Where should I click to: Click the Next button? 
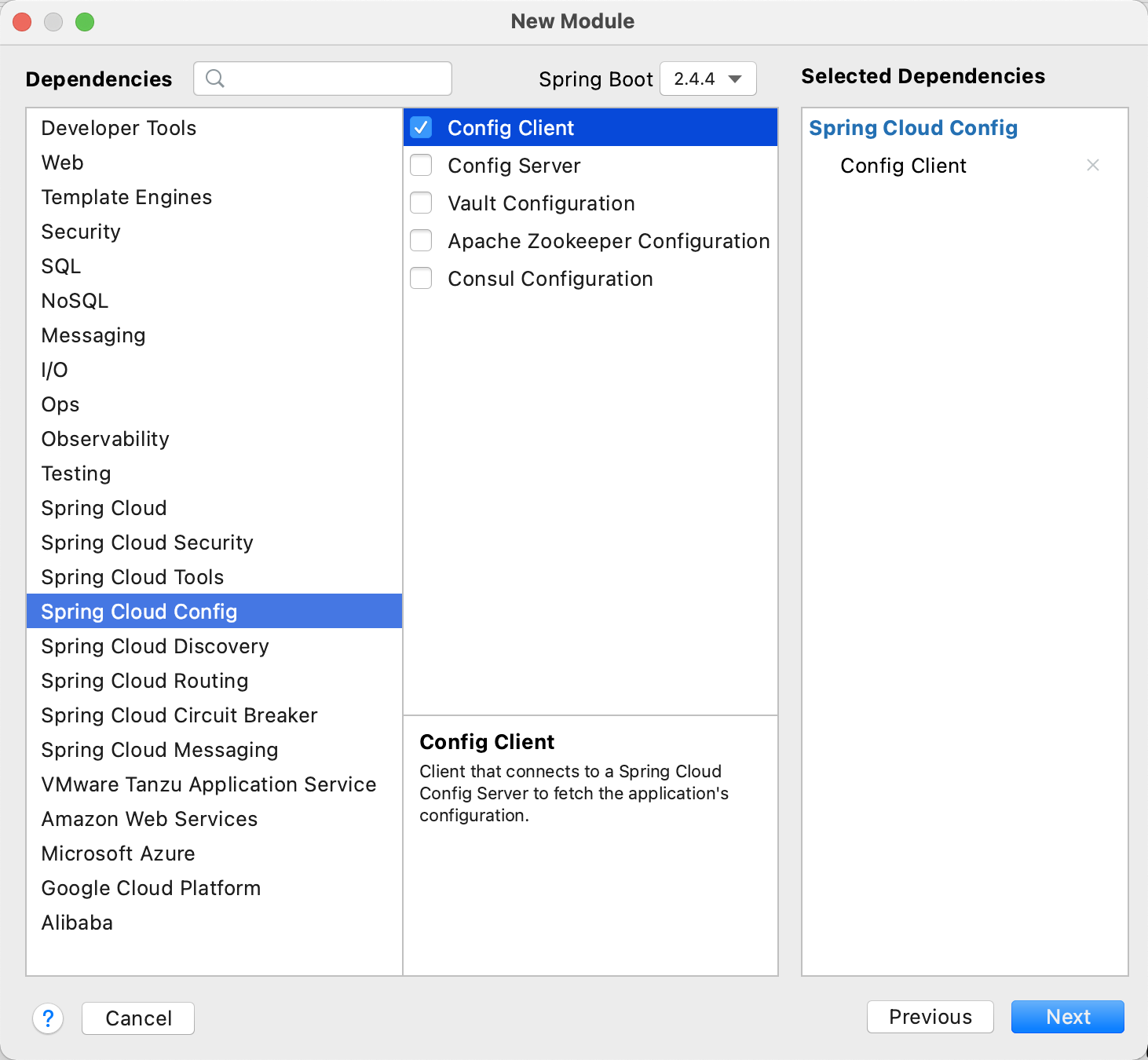tap(1067, 1017)
